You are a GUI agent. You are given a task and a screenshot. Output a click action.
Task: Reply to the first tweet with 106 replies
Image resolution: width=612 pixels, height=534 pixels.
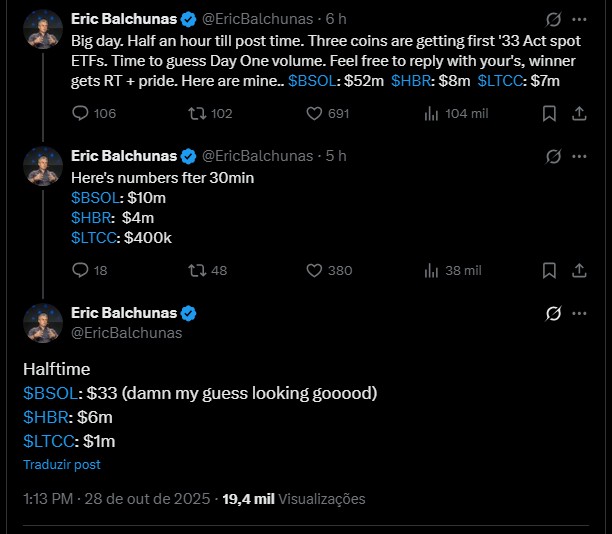tap(83, 114)
